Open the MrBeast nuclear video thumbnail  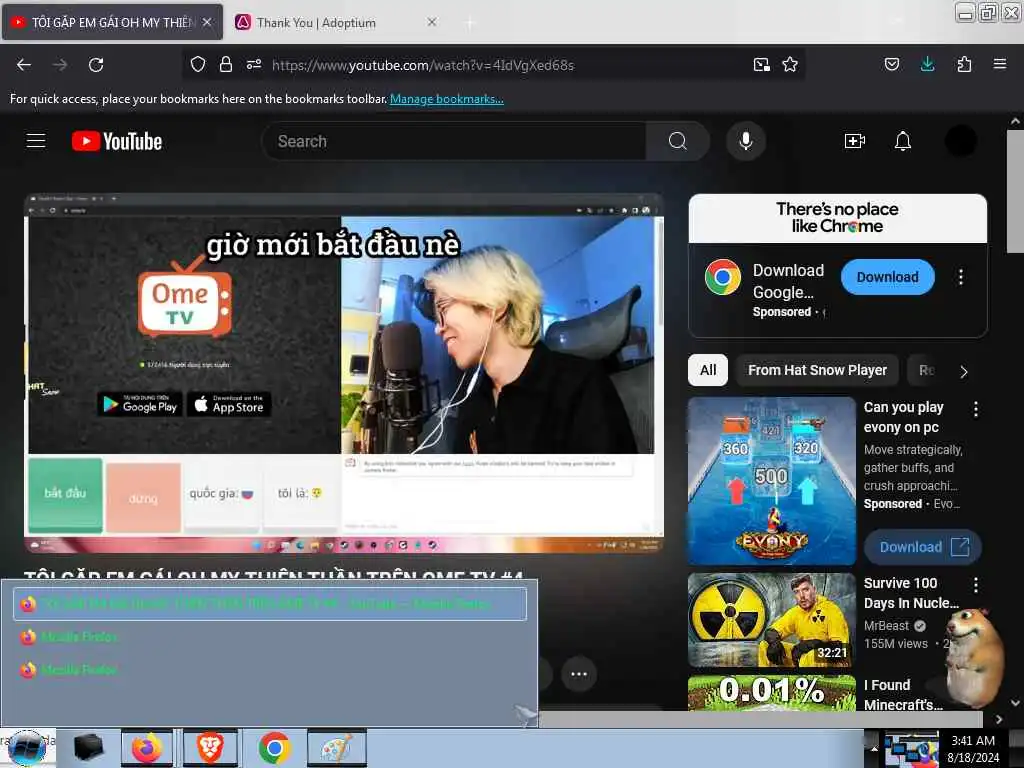(771, 620)
